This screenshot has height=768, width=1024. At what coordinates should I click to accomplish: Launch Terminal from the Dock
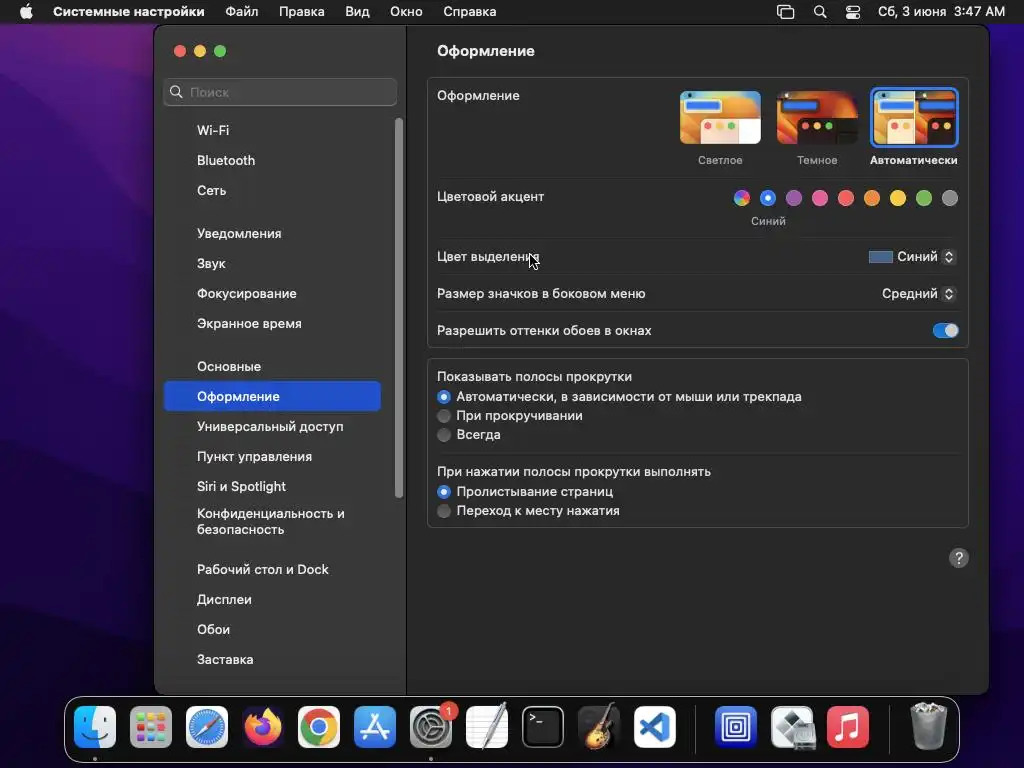543,727
